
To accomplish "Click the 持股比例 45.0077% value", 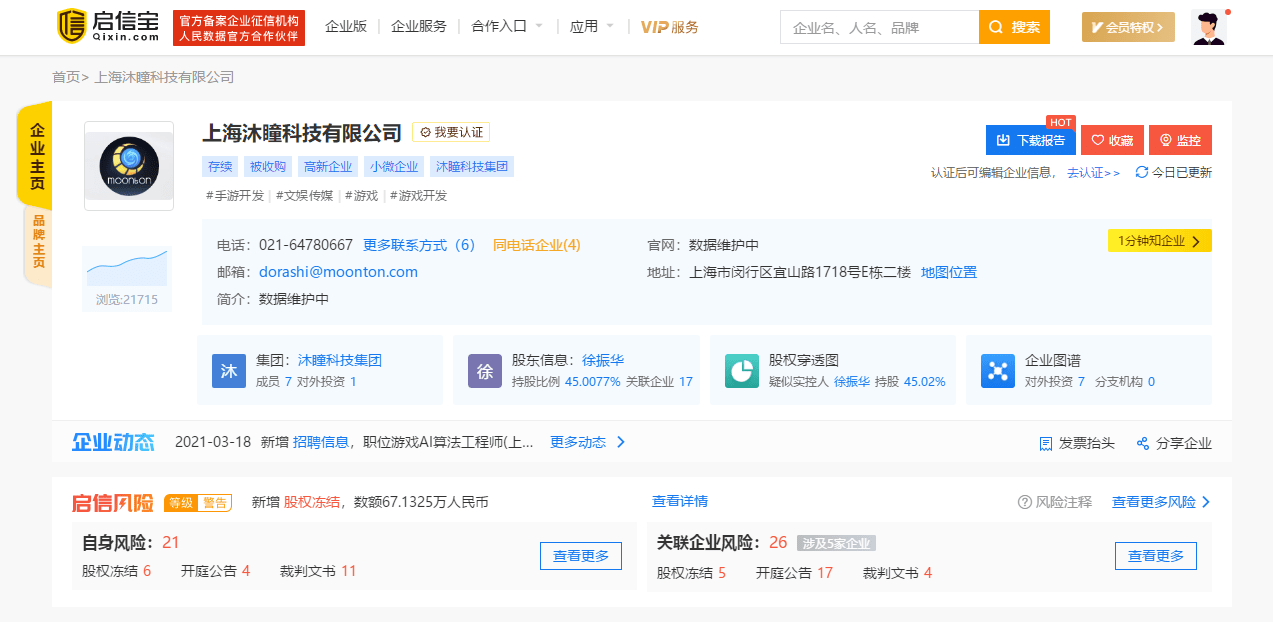I will [593, 382].
